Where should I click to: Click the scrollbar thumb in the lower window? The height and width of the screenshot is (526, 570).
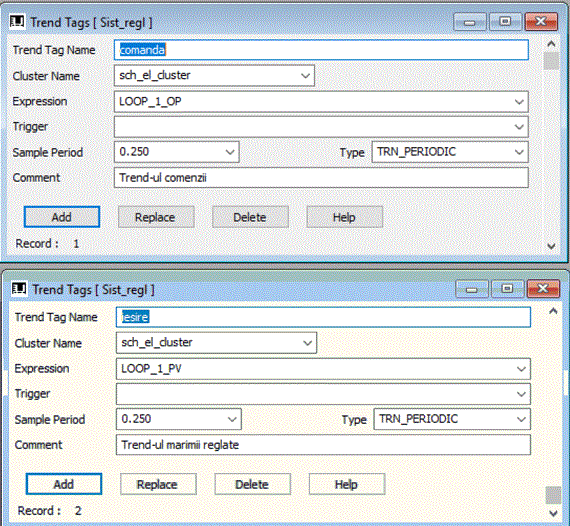tap(553, 495)
